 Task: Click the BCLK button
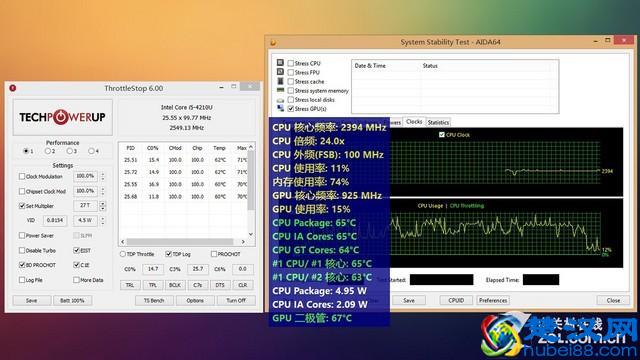point(175,285)
